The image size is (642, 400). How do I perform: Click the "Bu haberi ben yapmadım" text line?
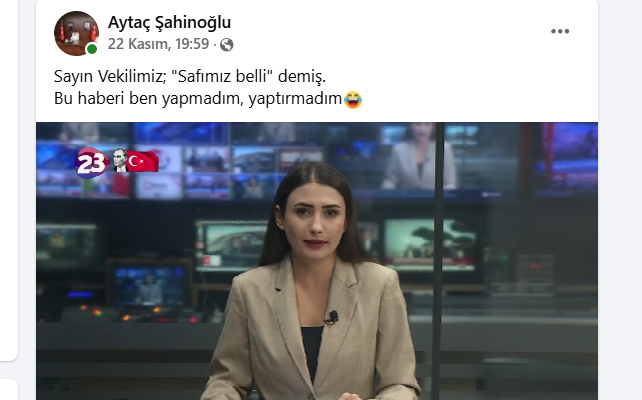198,99
